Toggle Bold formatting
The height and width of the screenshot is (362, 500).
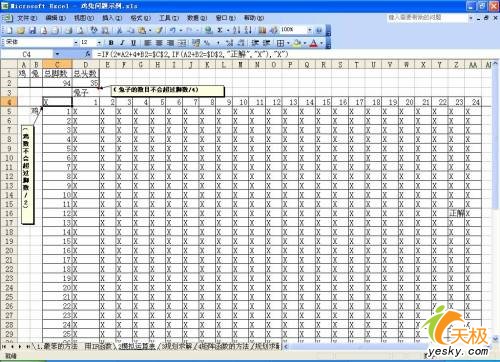pyautogui.click(x=111, y=43)
